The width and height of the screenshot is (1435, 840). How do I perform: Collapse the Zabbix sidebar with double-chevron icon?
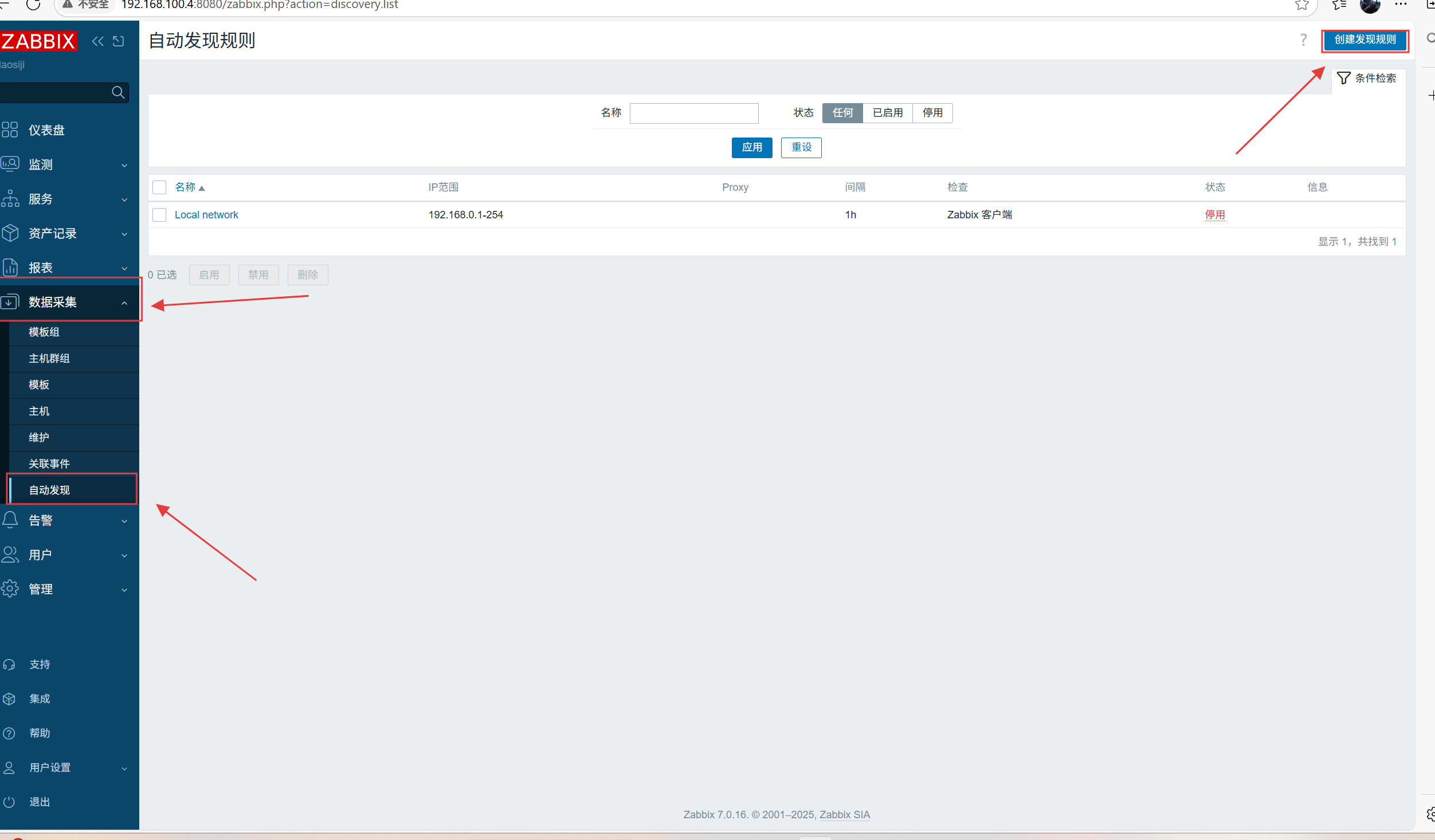(98, 41)
